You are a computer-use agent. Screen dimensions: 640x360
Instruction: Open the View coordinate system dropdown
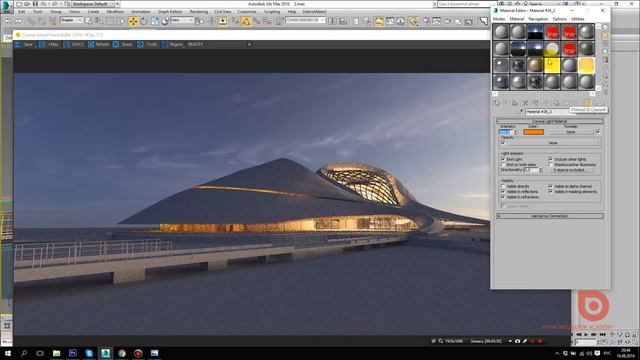(182, 20)
